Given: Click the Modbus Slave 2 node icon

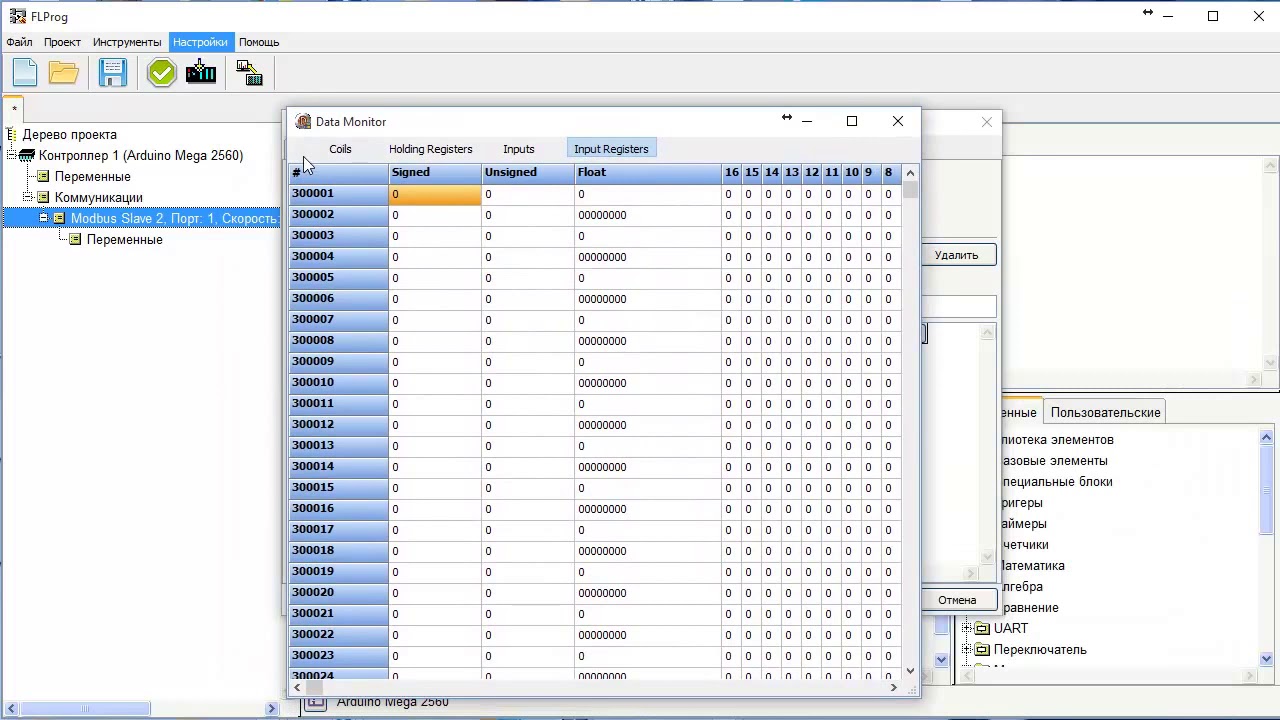Looking at the screenshot, I should tap(59, 218).
